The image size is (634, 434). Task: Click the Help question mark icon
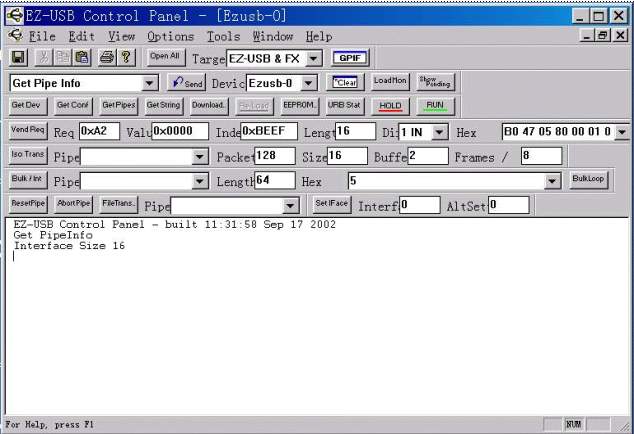pyautogui.click(x=126, y=57)
